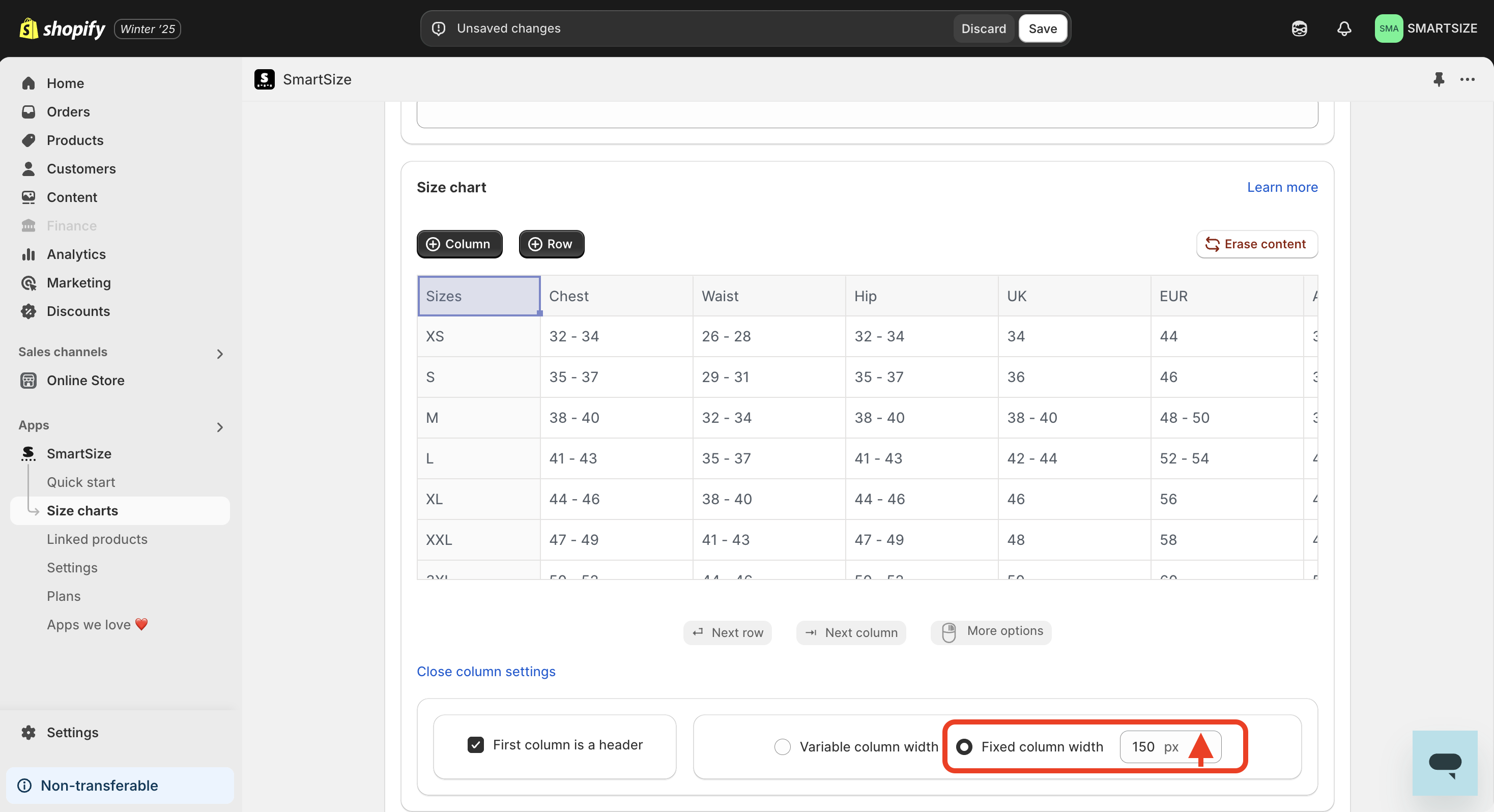1494x812 pixels.
Task: Select the Waist header cell
Action: [769, 296]
